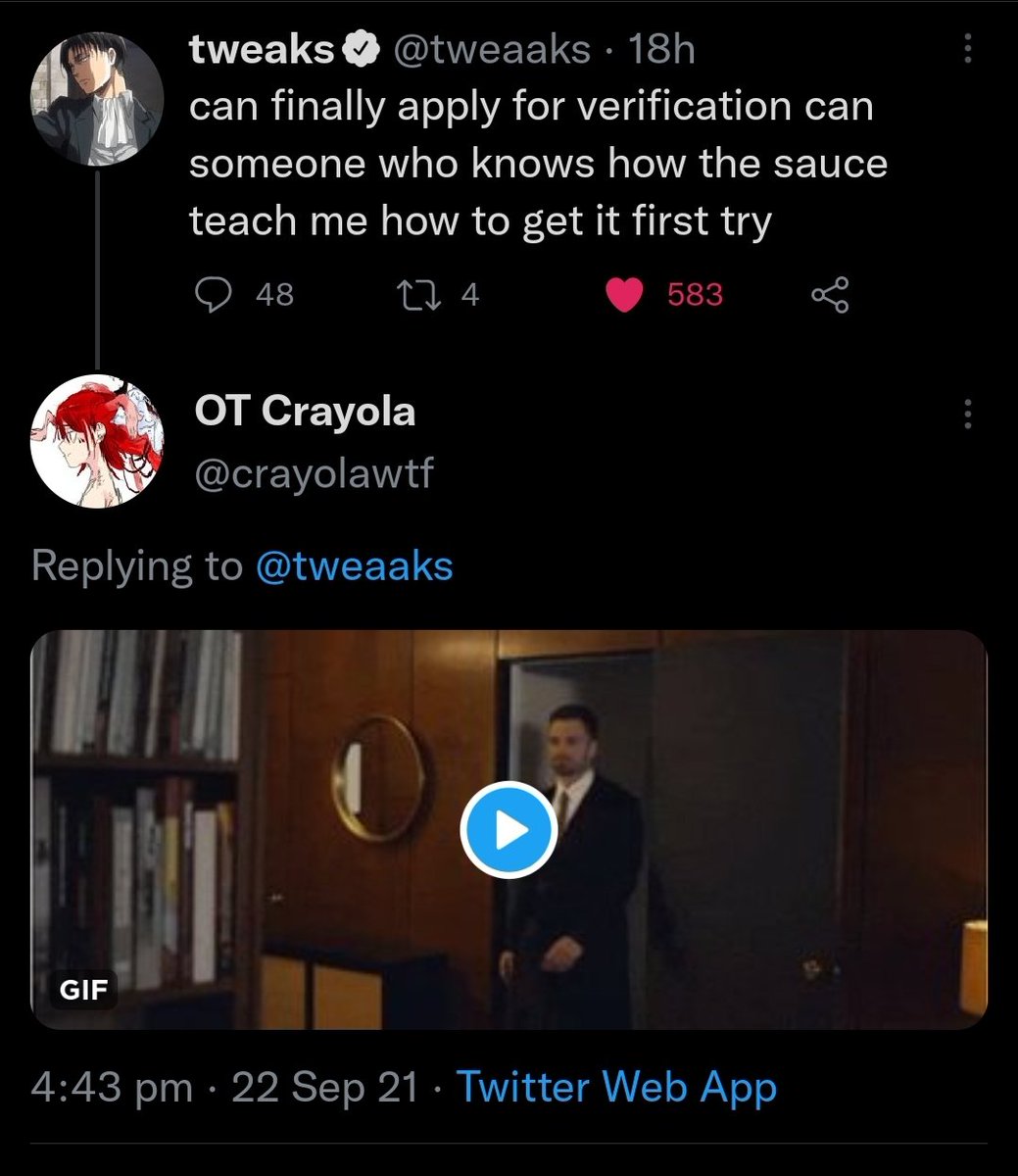Viewport: 1018px width, 1176px height.
Task: Click the 4:43 pm 22 Sep 21 timestamp
Action: tap(224, 1087)
